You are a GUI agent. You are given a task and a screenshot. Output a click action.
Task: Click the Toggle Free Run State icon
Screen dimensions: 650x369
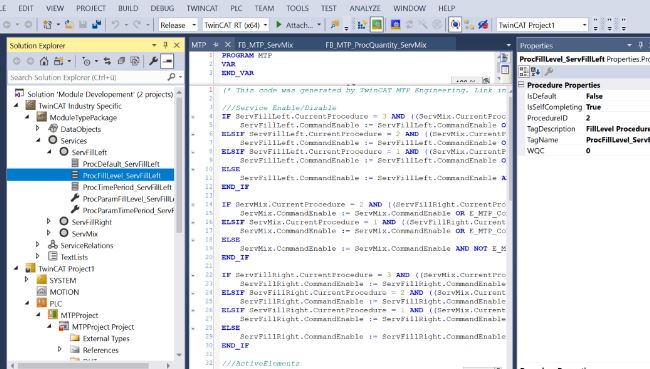[483, 25]
